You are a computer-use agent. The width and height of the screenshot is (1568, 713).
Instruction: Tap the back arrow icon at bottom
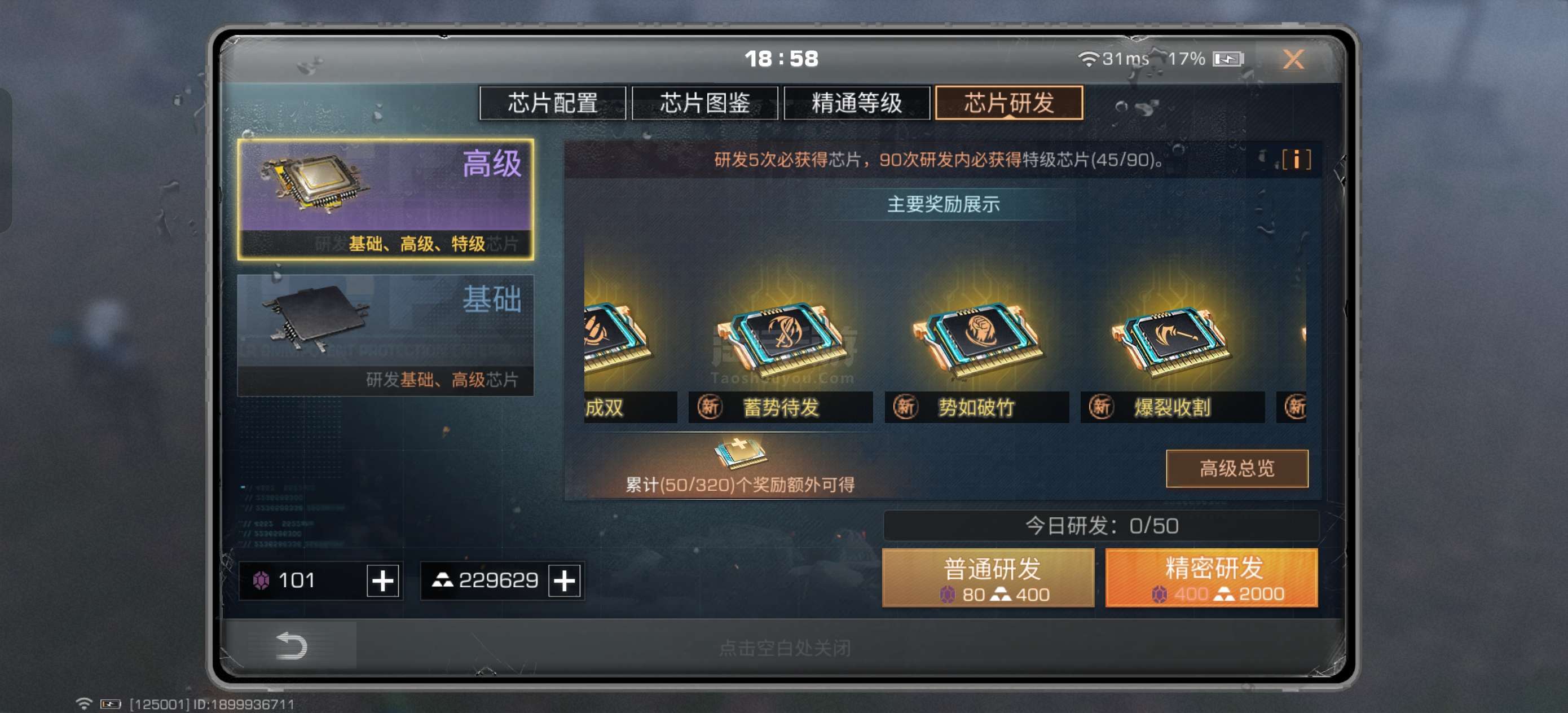tap(291, 646)
